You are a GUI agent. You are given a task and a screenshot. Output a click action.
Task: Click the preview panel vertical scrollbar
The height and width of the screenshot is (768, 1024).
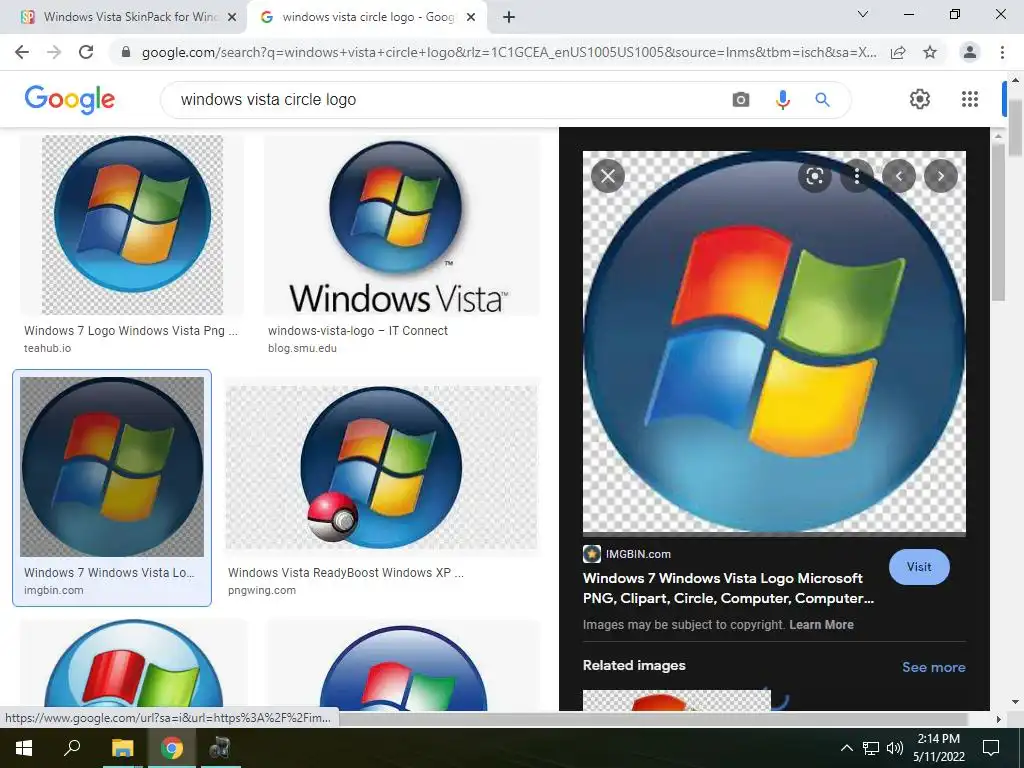[998, 222]
